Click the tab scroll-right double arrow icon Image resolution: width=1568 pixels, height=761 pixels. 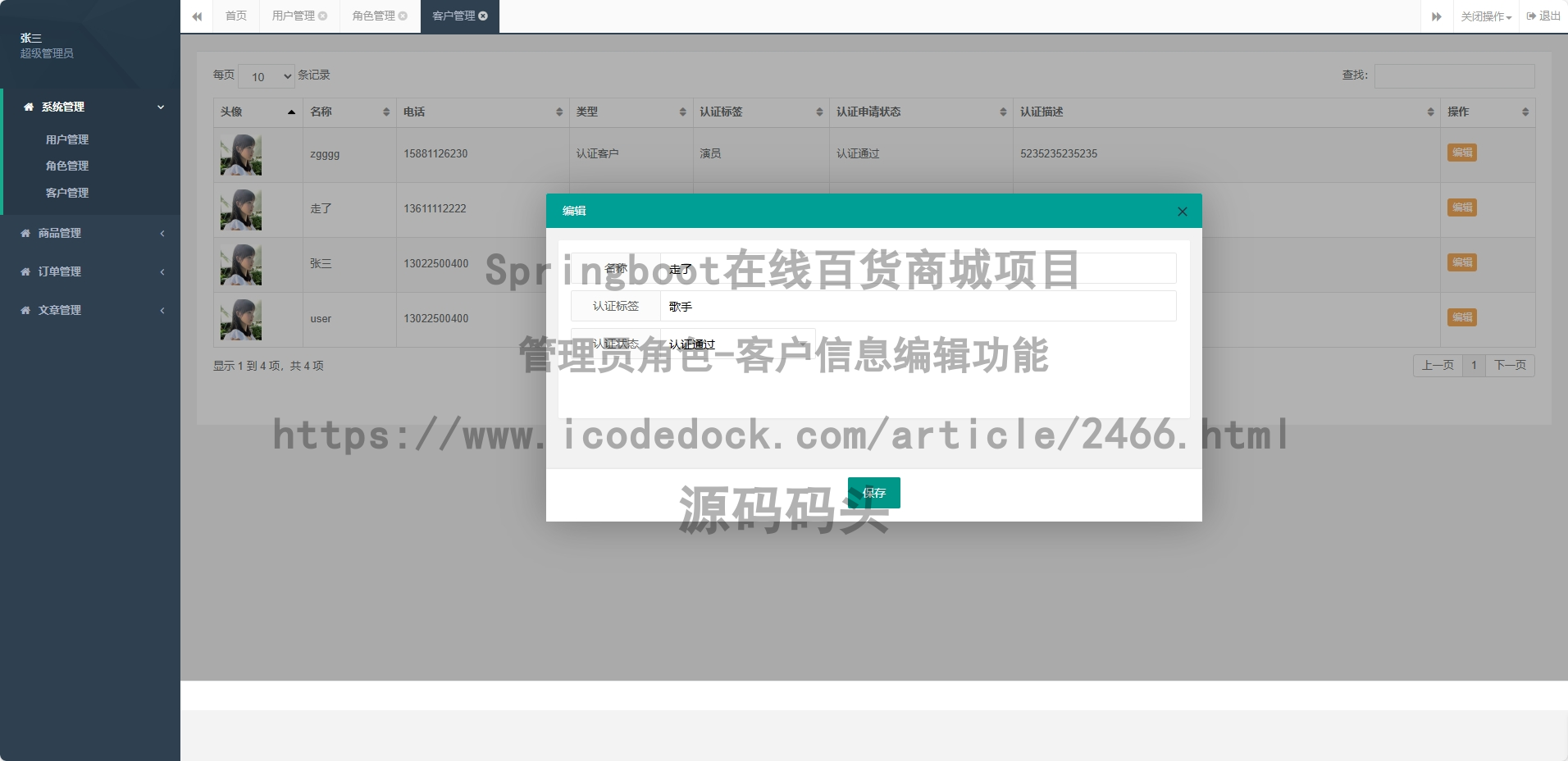(1437, 16)
